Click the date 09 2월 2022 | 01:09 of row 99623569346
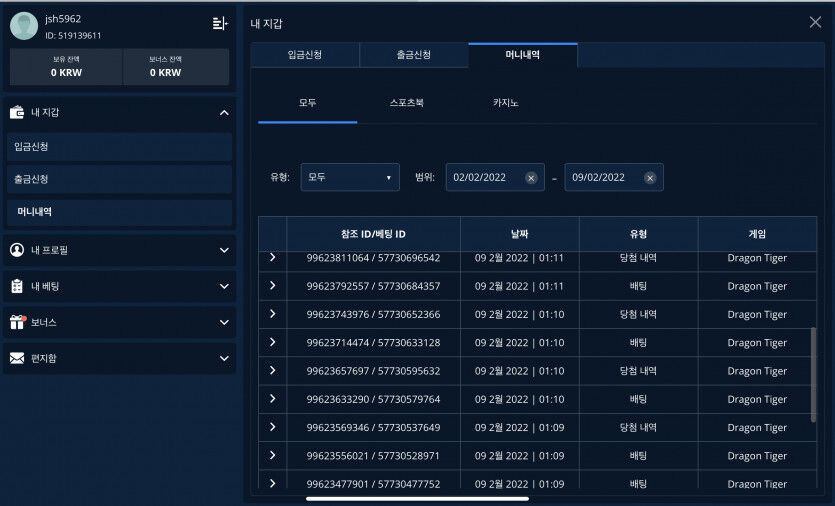The height and width of the screenshot is (506, 835). tap(520, 427)
